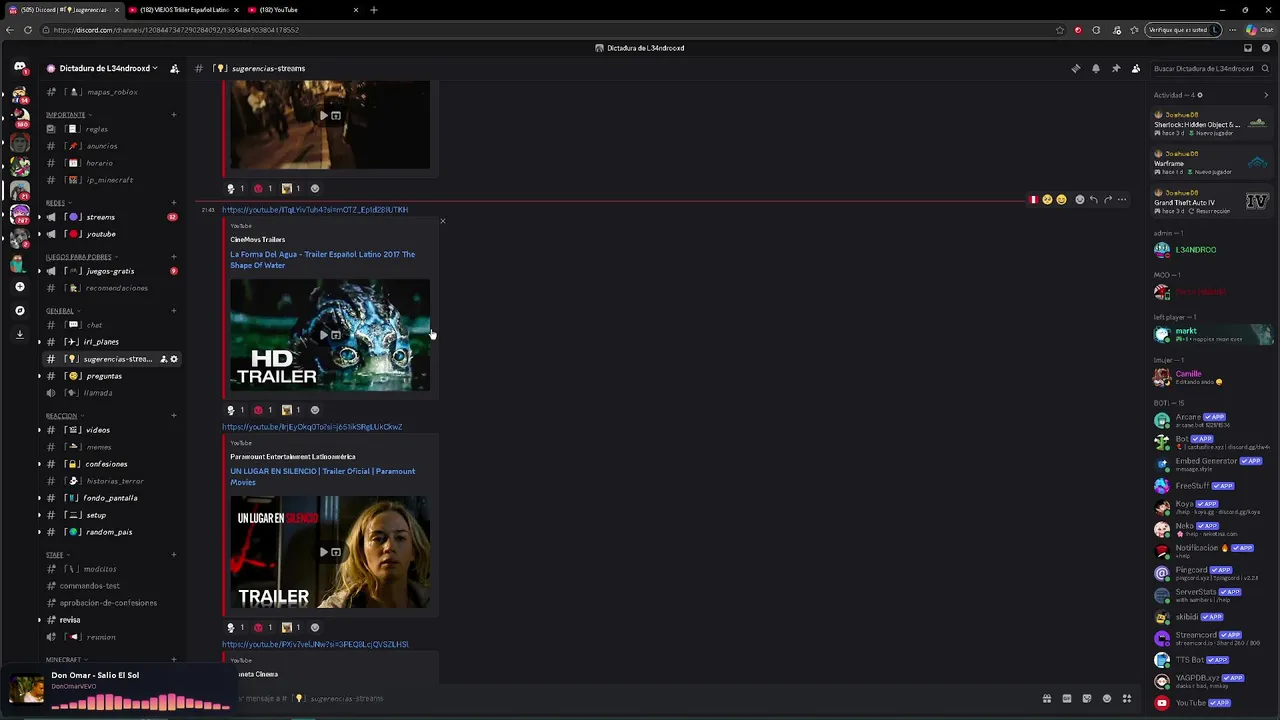Viewport: 1280px width, 720px height.
Task: Open apps launcher icon in message bar
Action: point(1126,699)
